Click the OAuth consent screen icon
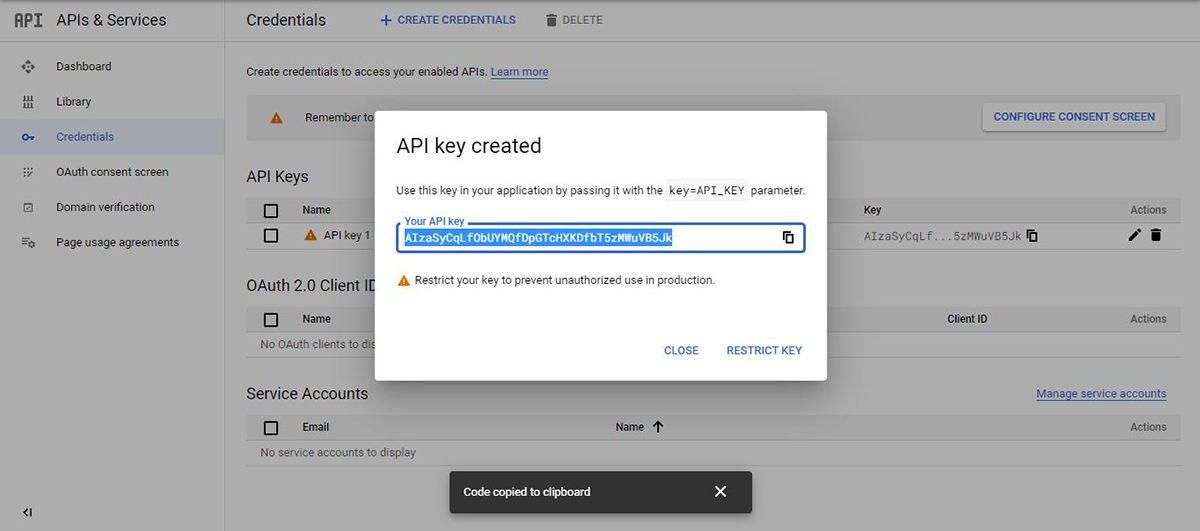This screenshot has height=531, width=1200. click(28, 172)
